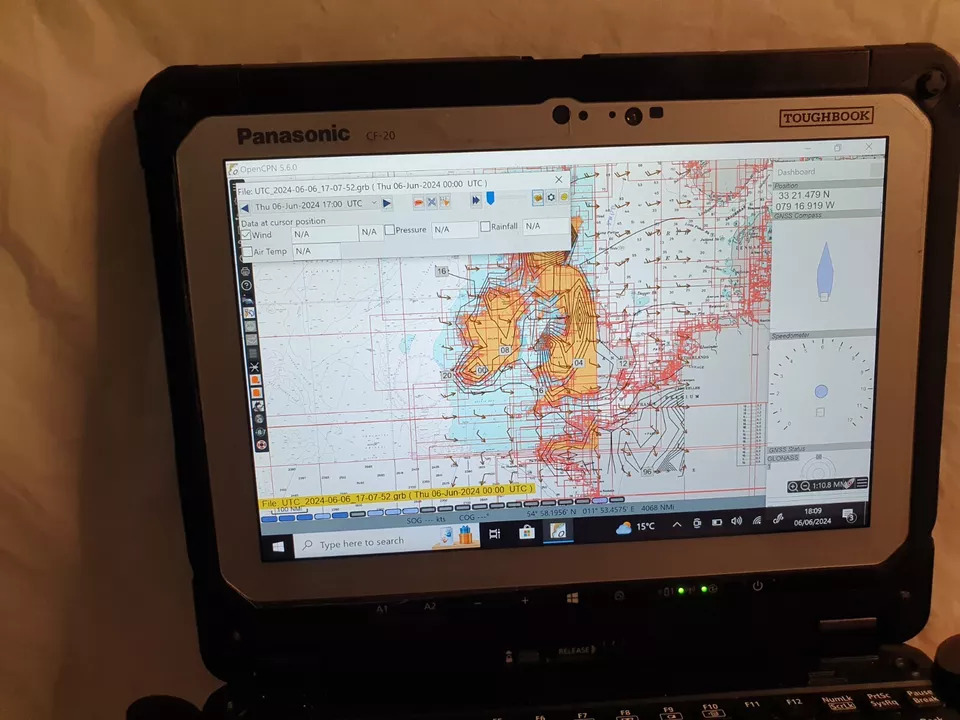Click the blue boat compass indicator

[825, 271]
